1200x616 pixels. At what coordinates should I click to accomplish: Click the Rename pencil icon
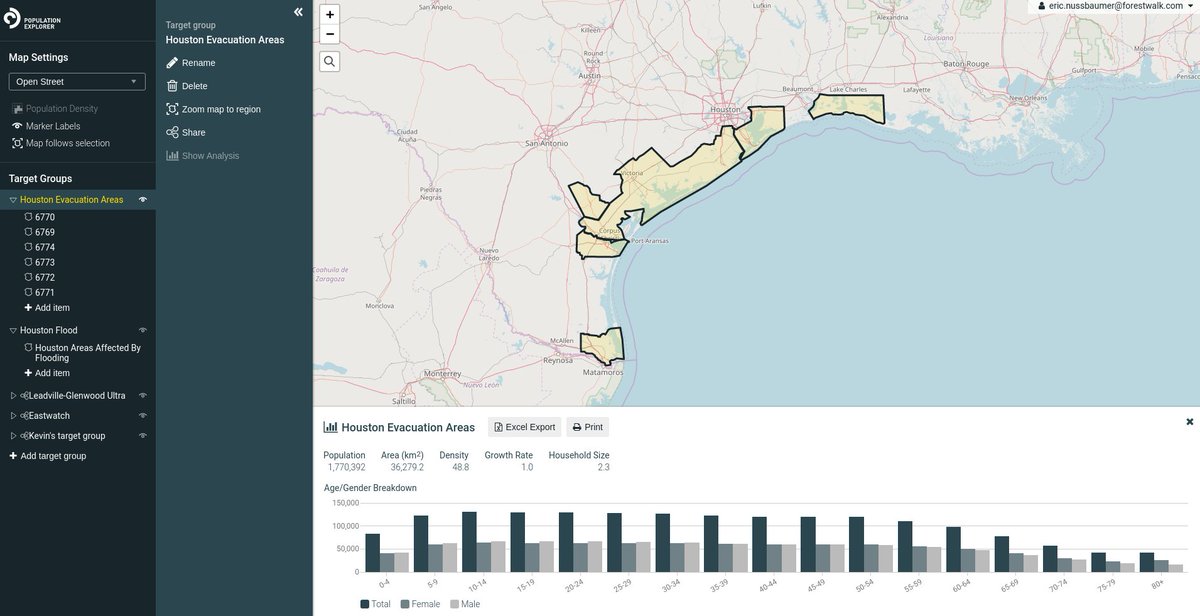[x=172, y=62]
